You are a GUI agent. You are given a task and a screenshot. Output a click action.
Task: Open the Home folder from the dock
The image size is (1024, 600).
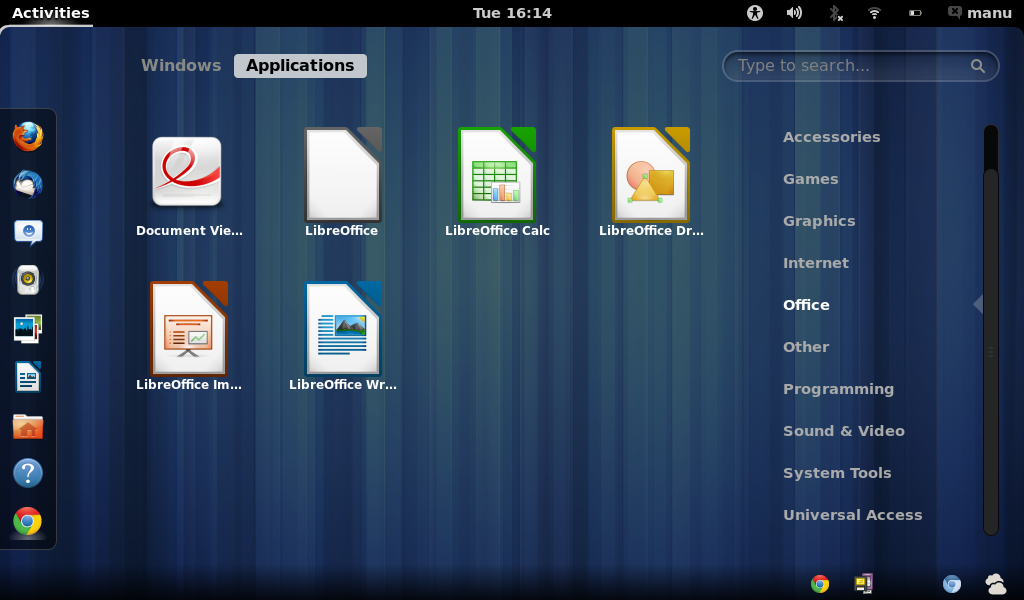[28, 425]
